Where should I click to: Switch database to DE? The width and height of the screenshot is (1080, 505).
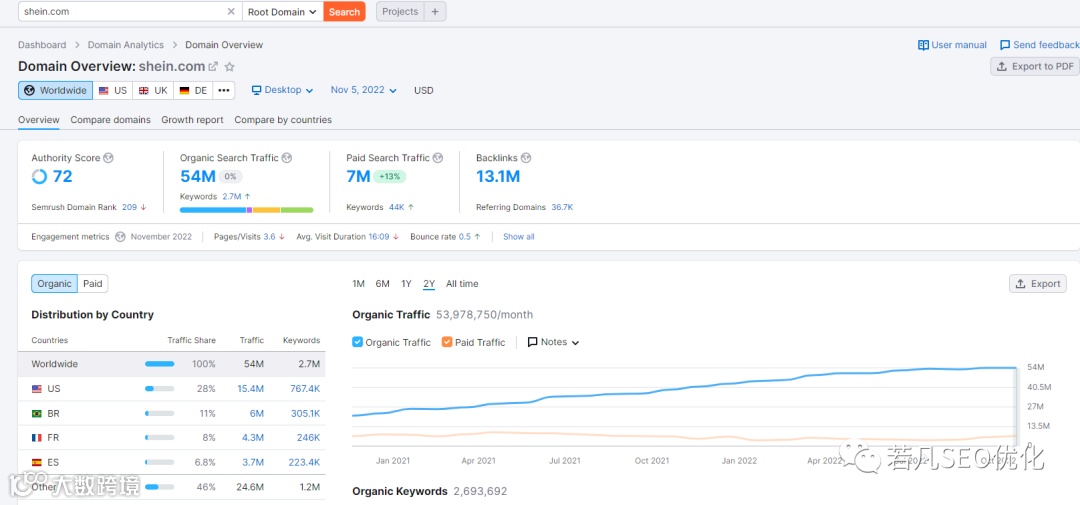point(194,90)
